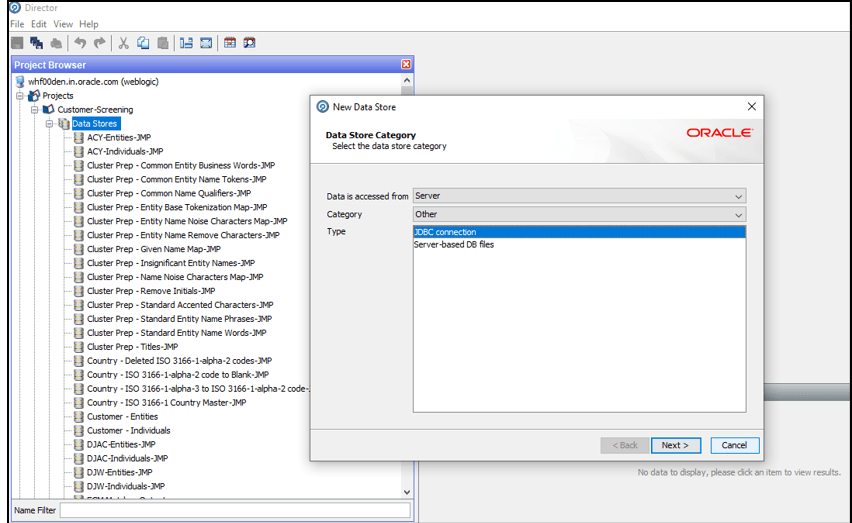Click the Data Stores node icon
The width and height of the screenshot is (852, 523).
pyautogui.click(x=64, y=124)
